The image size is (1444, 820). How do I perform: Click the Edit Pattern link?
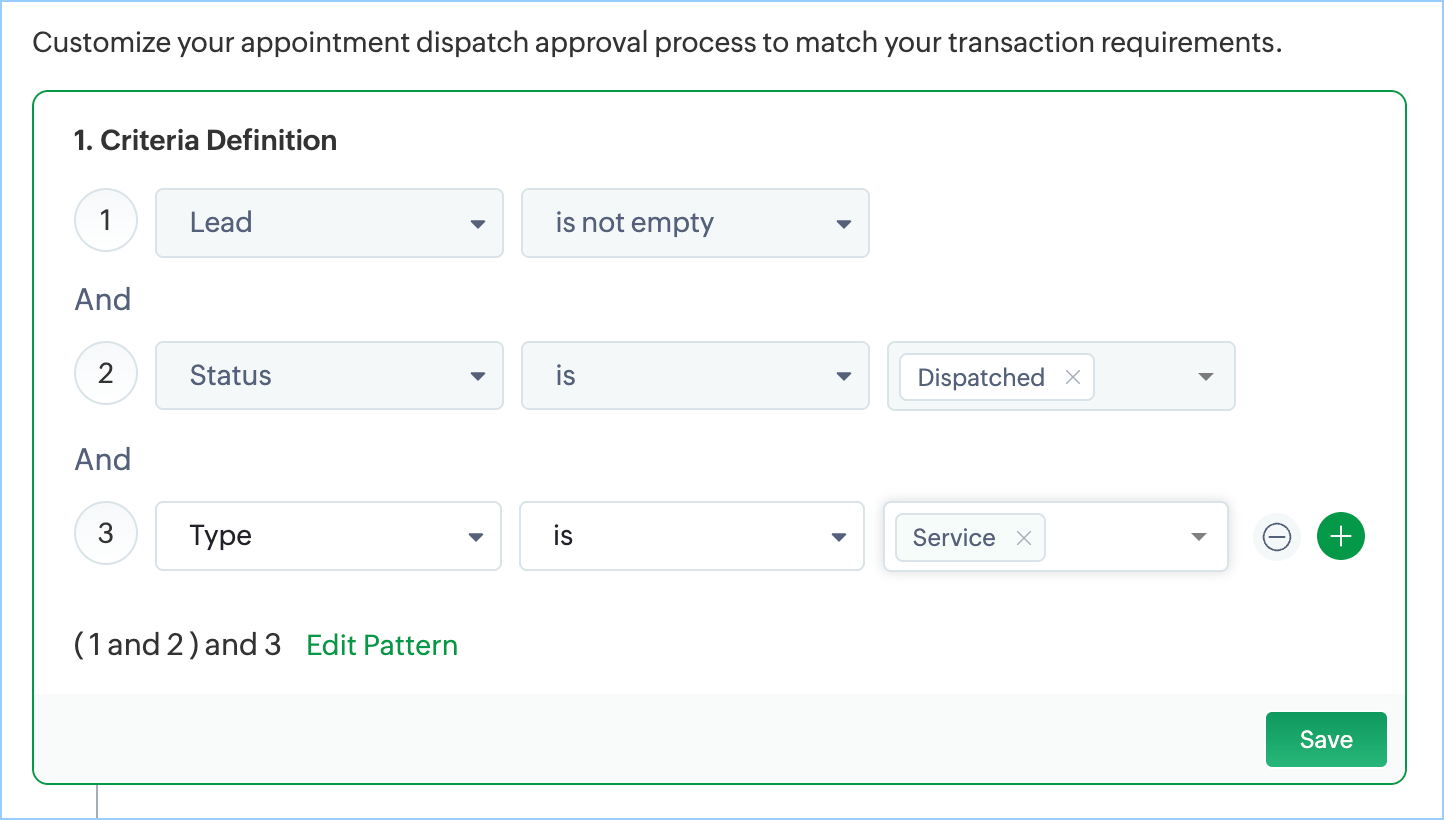coord(382,645)
